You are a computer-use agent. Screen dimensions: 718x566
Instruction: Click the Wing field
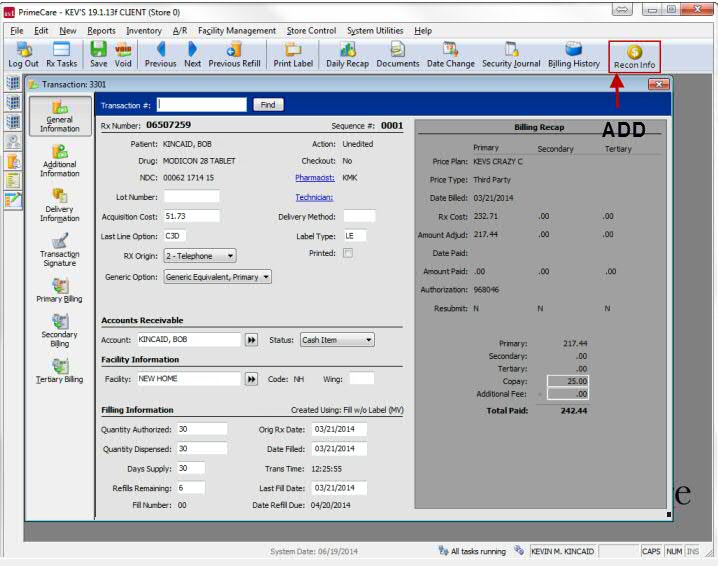pyautogui.click(x=362, y=379)
